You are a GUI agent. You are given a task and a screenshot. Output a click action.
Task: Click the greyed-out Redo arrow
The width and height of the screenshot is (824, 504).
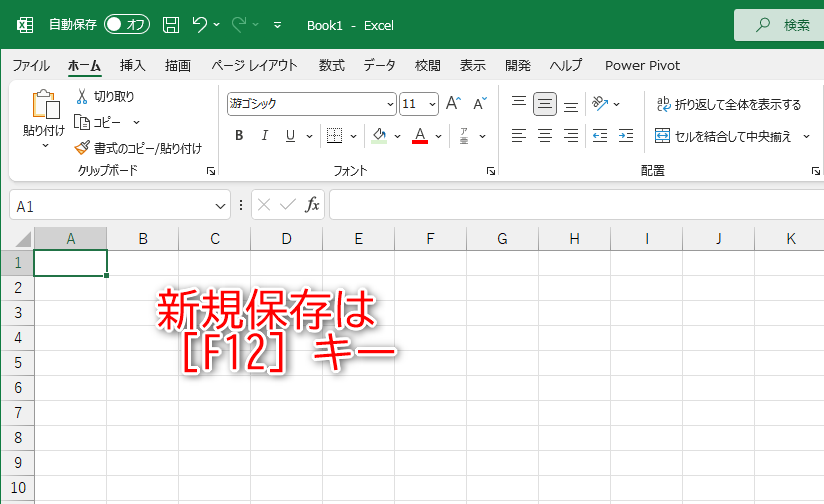point(239,24)
